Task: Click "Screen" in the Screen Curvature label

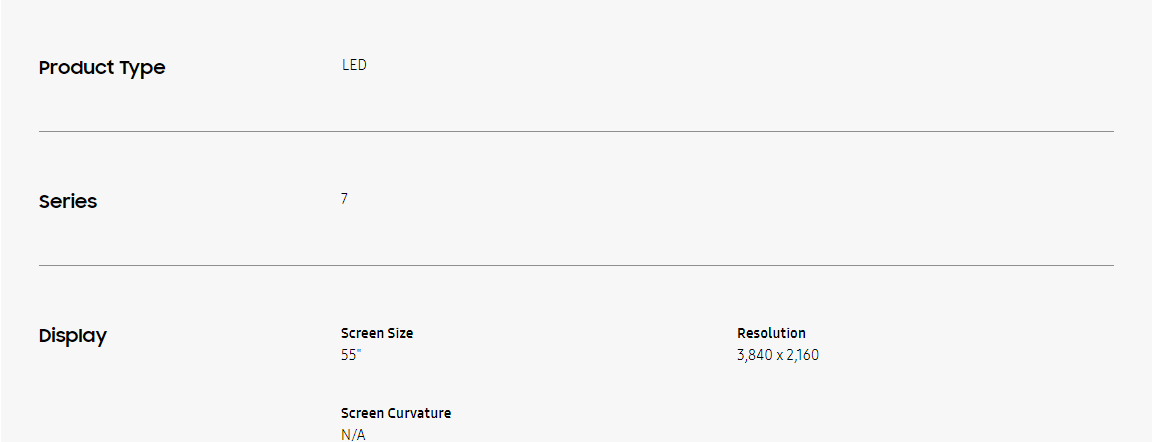Action: click(362, 413)
